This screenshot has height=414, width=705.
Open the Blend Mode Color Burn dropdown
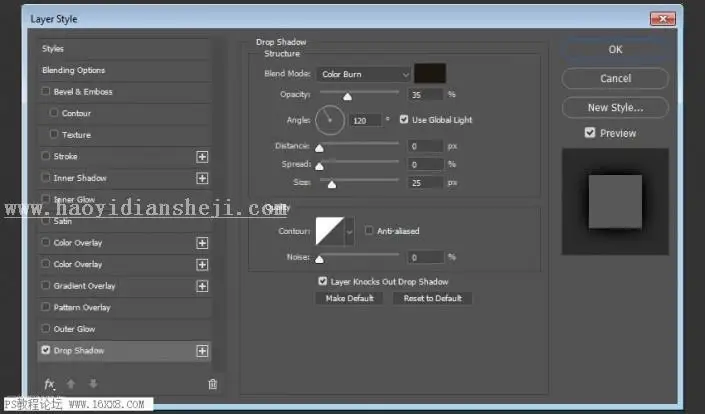coord(364,74)
